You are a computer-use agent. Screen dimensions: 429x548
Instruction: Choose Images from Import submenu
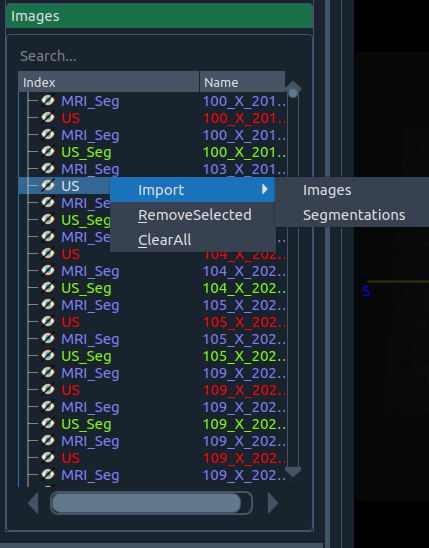[327, 190]
